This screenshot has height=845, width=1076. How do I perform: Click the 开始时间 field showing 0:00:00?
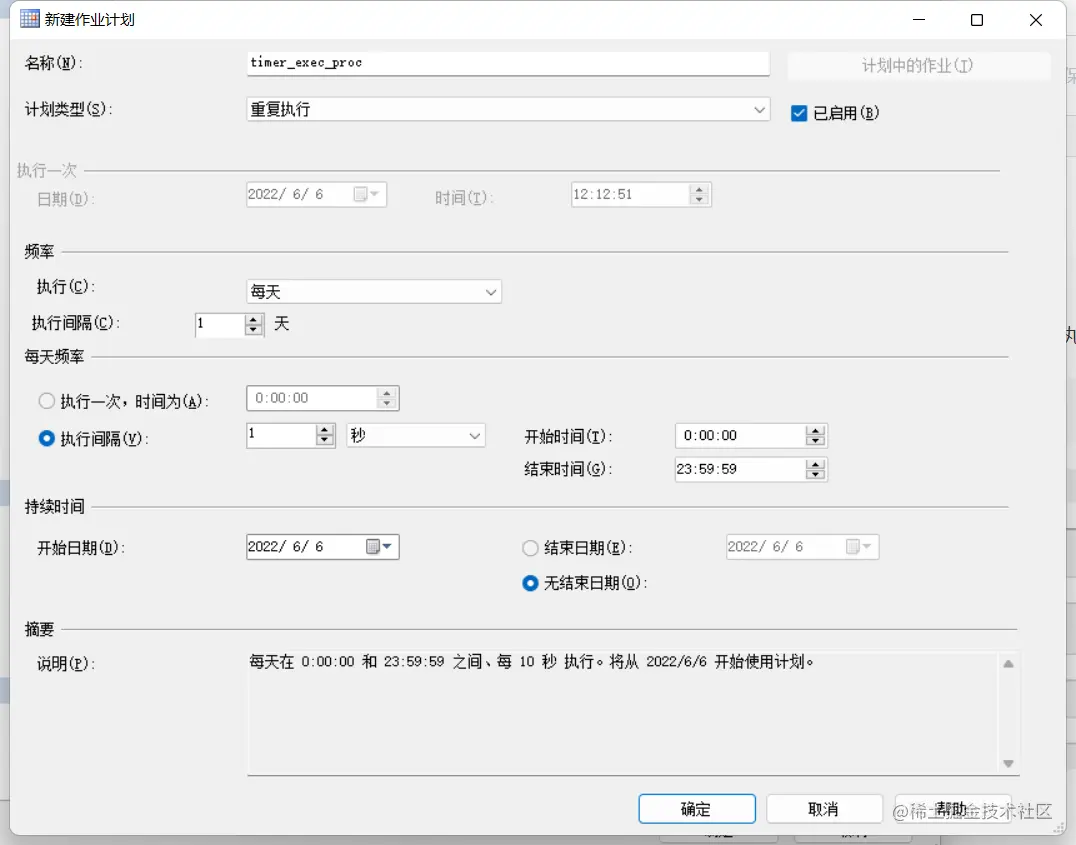[x=740, y=436]
